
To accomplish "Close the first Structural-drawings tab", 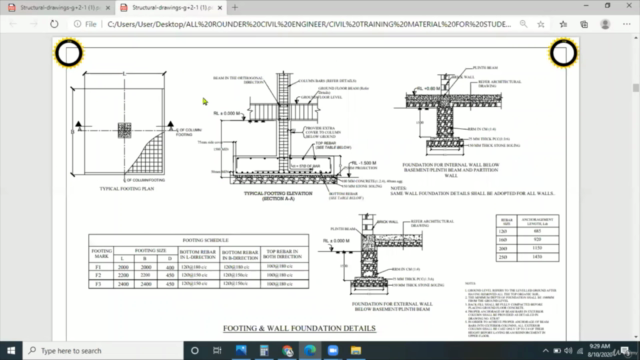I will (108, 8).
